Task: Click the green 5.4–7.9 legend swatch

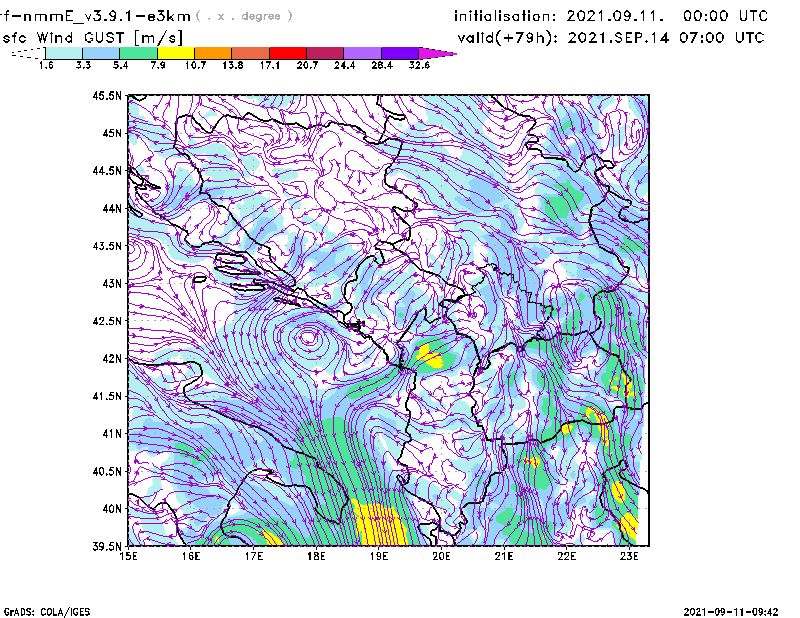Action: click(138, 53)
